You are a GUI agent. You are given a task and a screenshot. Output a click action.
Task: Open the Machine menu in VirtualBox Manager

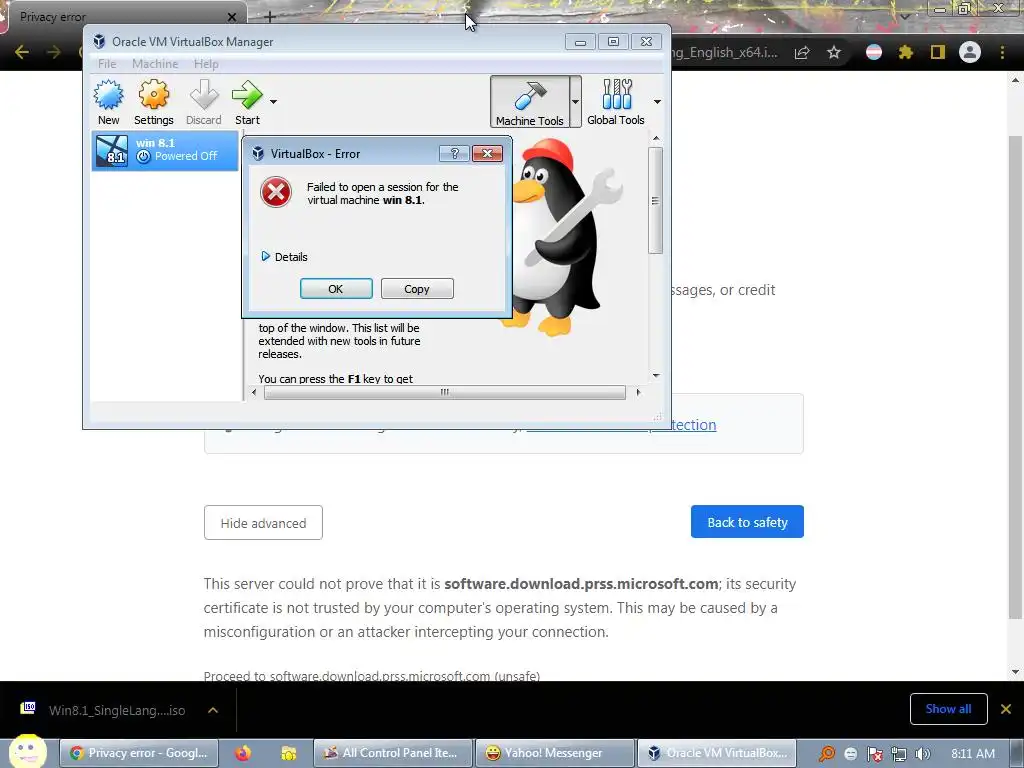click(x=155, y=64)
